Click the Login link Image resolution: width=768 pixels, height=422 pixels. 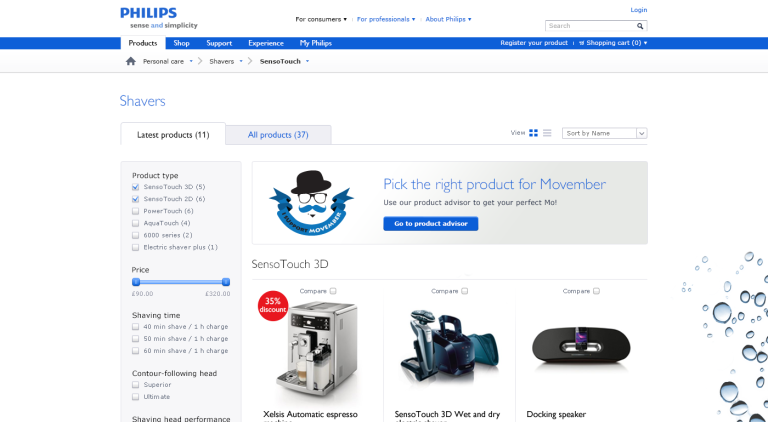click(x=639, y=10)
